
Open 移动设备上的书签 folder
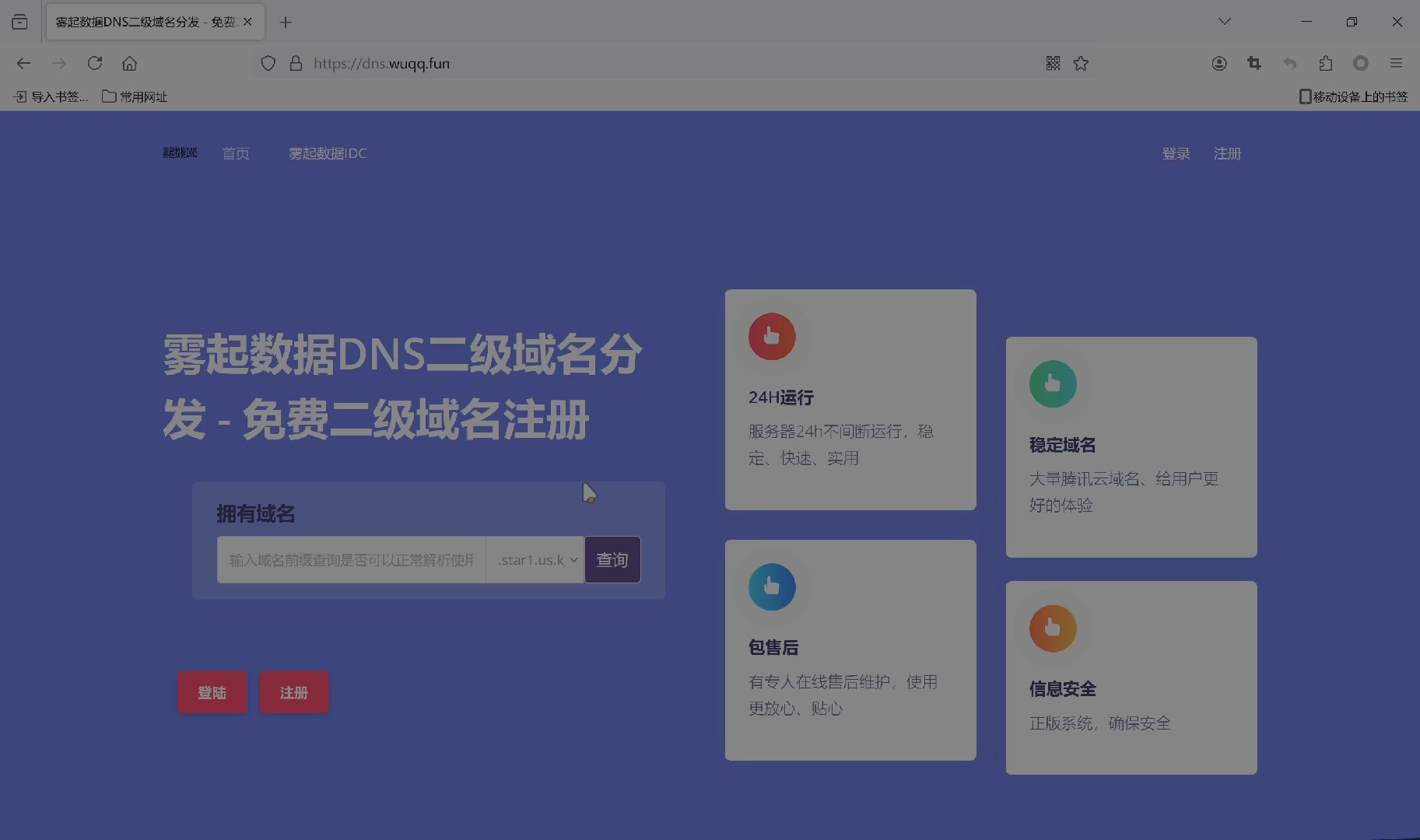click(1353, 96)
